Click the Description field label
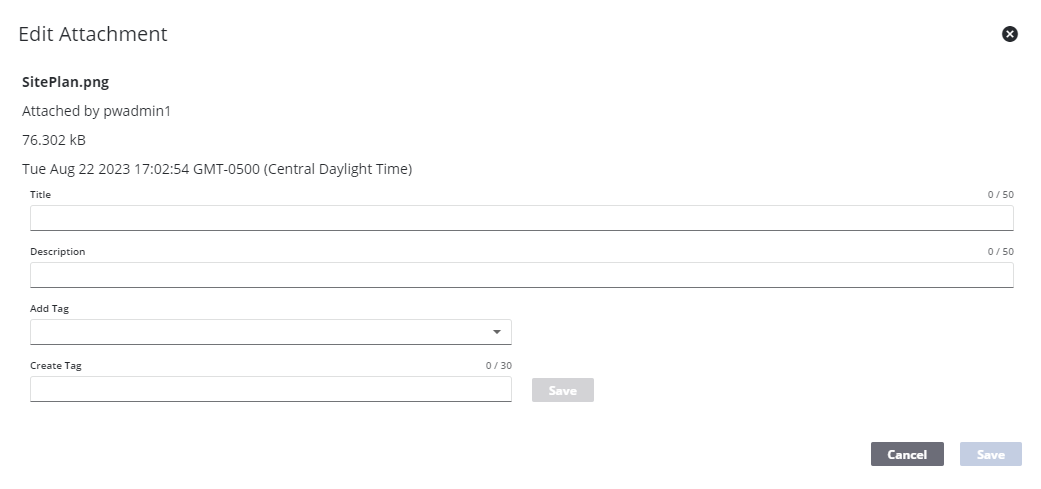 (57, 252)
